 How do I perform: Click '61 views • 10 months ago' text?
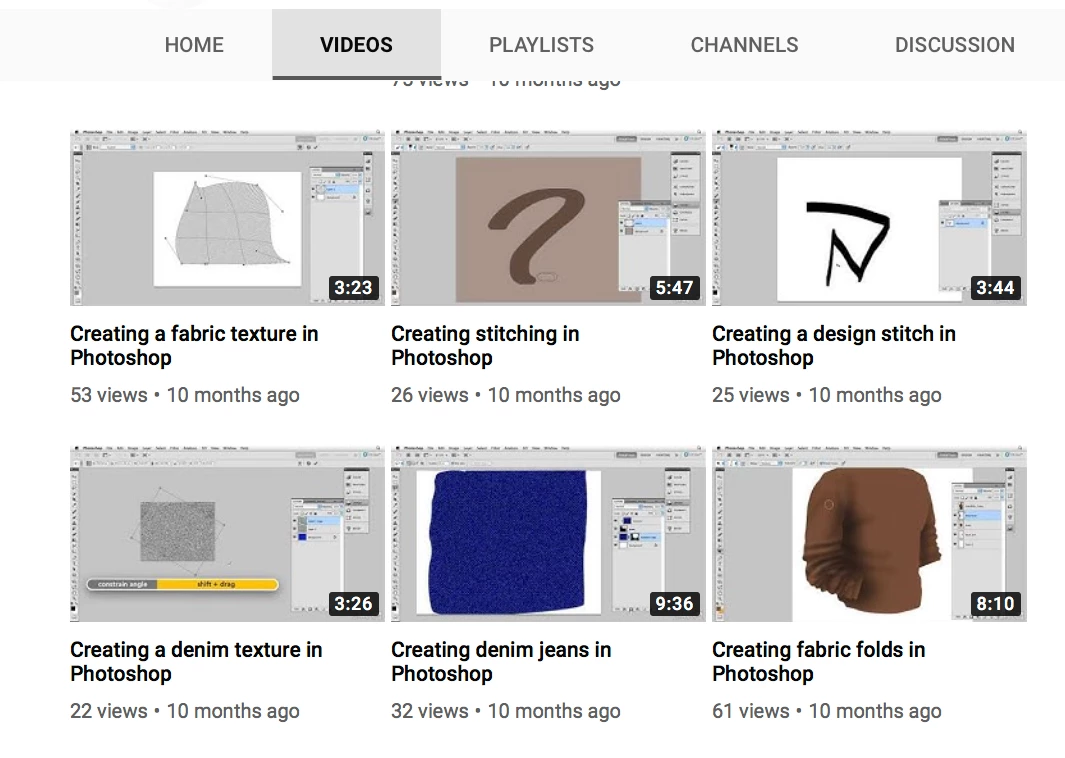pyautogui.click(x=827, y=710)
